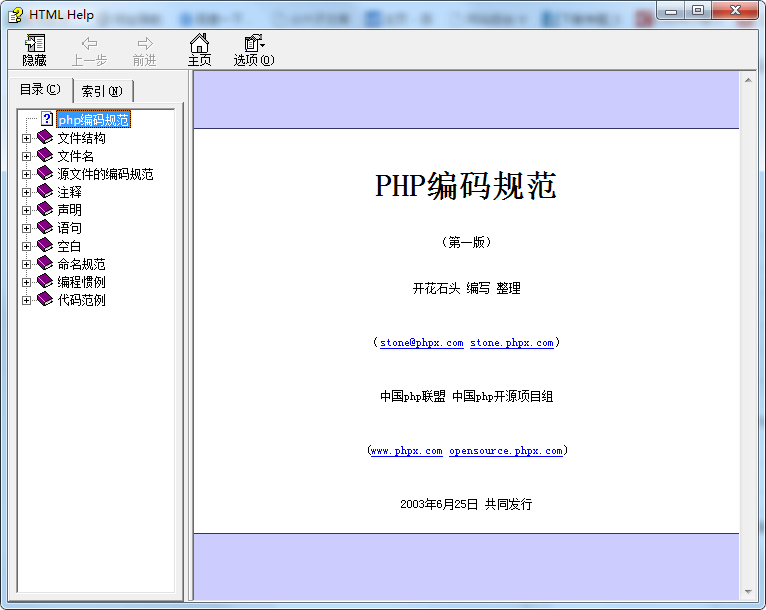Image resolution: width=766 pixels, height=610 pixels.
Task: Click the question-mark page icon for php编码规范
Action: tap(46, 120)
